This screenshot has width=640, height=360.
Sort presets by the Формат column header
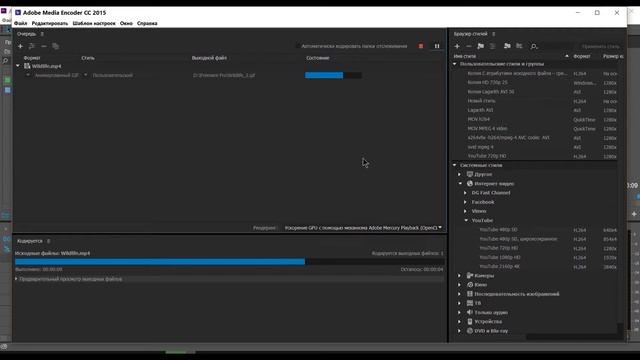click(582, 56)
